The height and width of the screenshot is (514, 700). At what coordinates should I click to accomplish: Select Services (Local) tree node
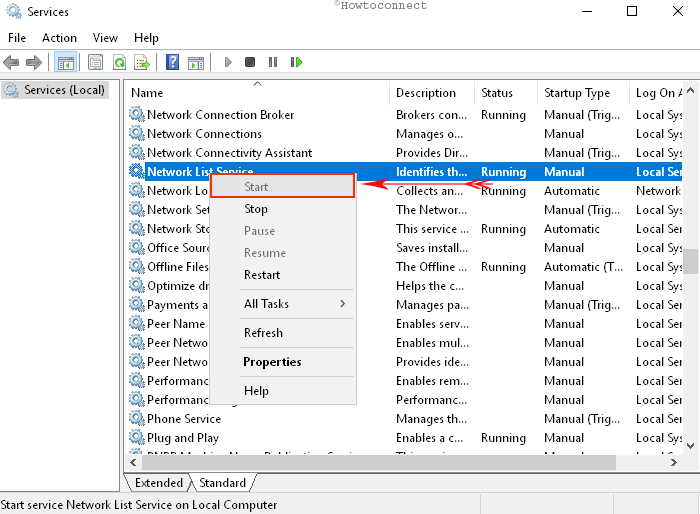pos(55,90)
